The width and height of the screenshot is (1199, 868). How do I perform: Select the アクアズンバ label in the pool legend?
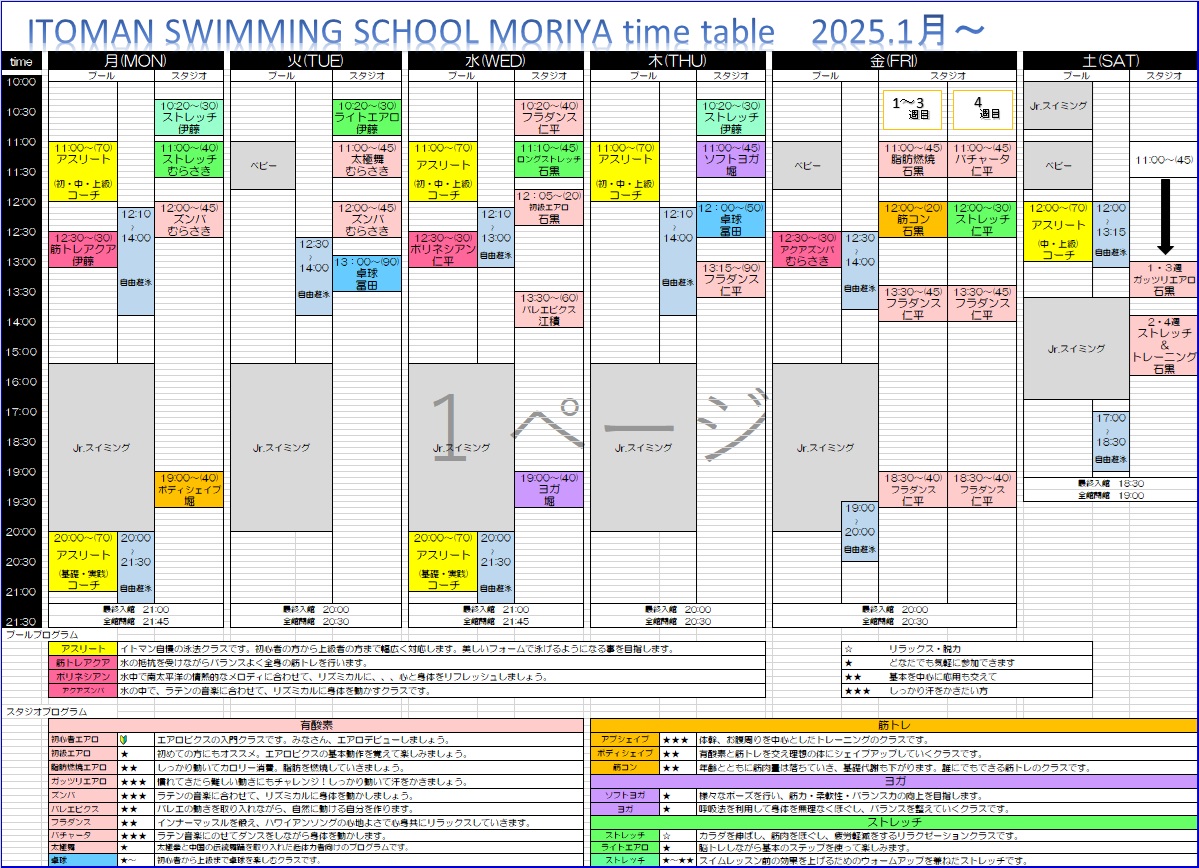pyautogui.click(x=83, y=691)
